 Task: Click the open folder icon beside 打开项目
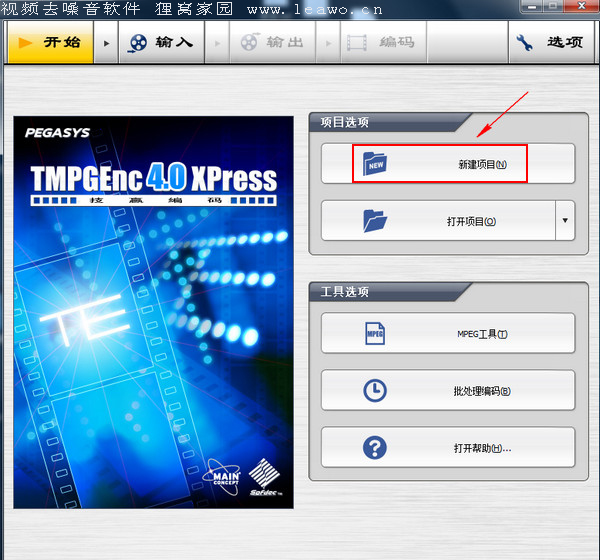point(375,221)
